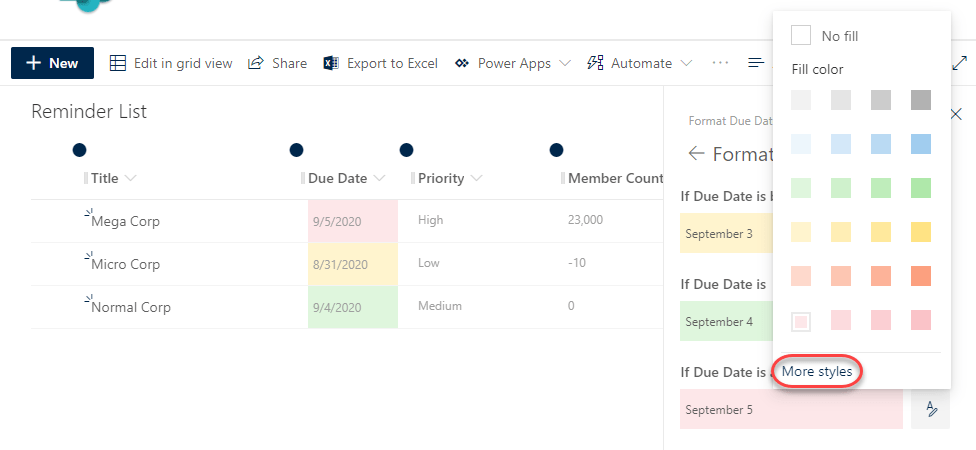Click the style edit icon beside September 5

[930, 409]
